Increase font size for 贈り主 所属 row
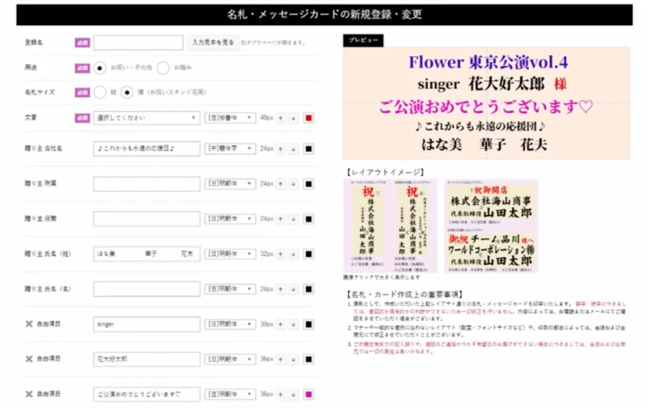The image size is (647, 408). tap(281, 184)
